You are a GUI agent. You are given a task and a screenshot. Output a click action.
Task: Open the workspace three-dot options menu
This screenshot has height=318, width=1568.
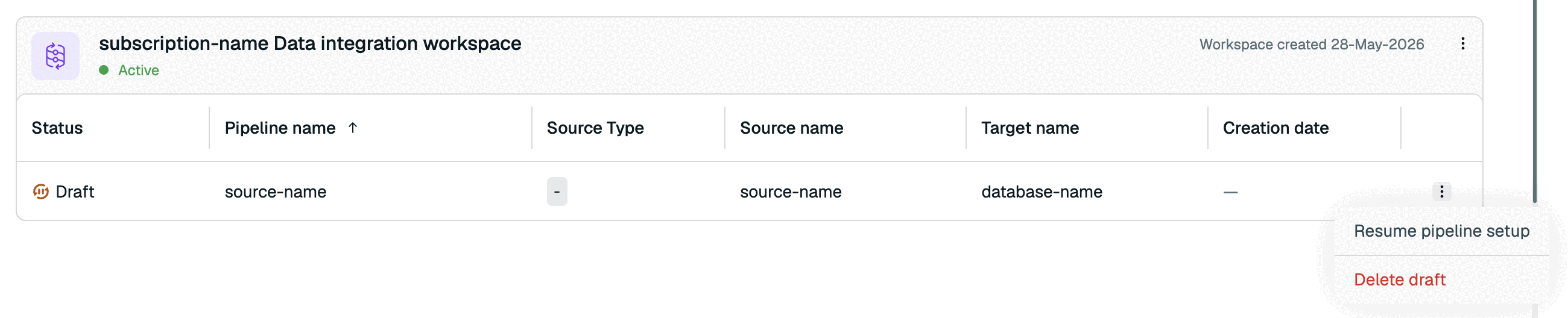1462,44
